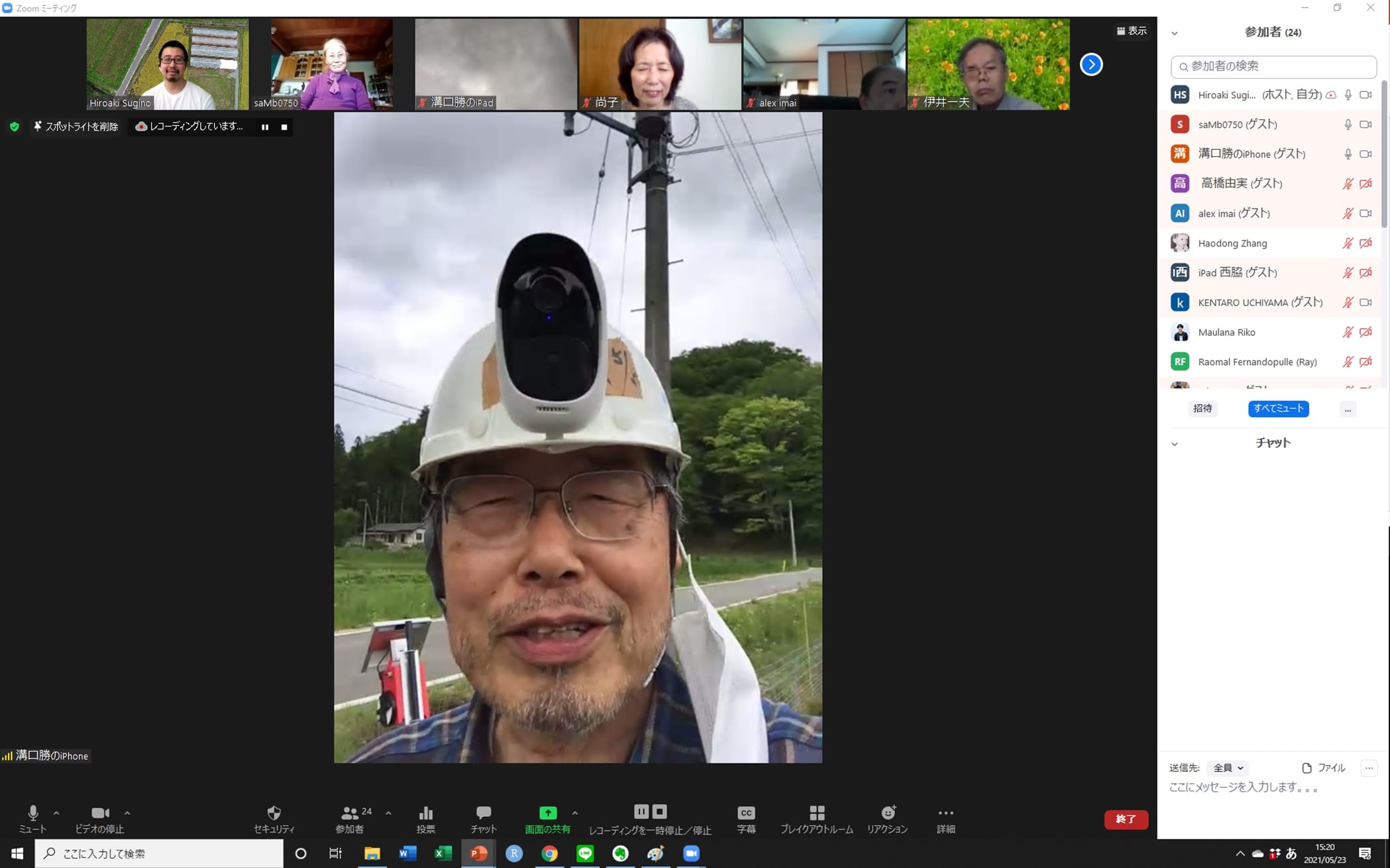Stop recording in bottom toolbar
Screen dimensions: 1390x868
[x=660, y=812]
